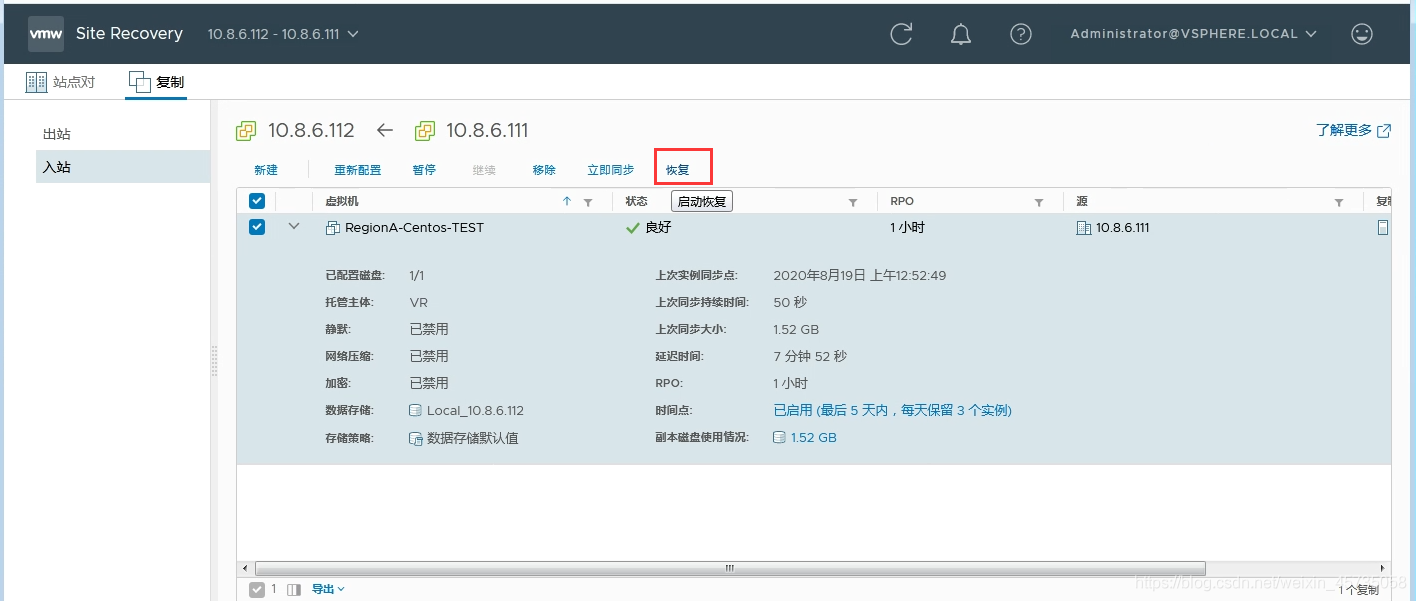Viewport: 1416px width, 601px height.
Task: Click the 恢复 button
Action: tap(678, 170)
